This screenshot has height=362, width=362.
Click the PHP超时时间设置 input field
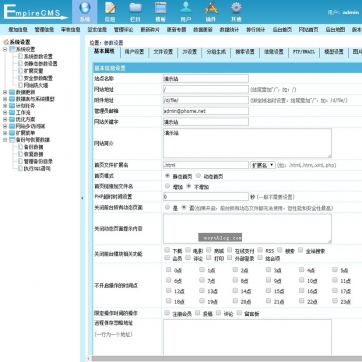tap(206, 197)
